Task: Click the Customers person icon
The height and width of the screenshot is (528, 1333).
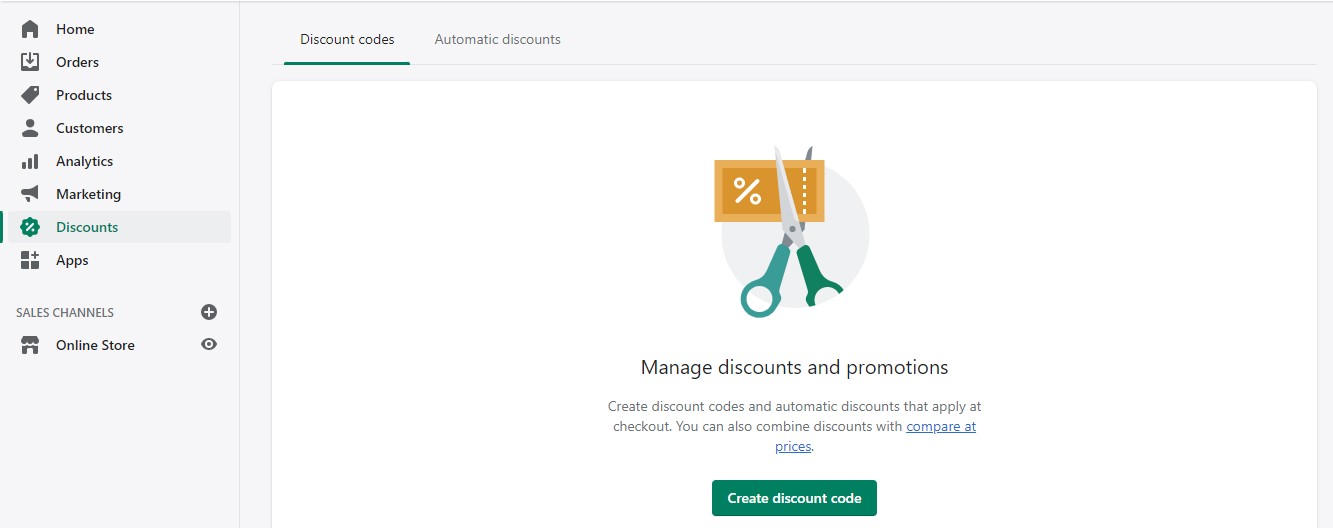Action: 30,128
